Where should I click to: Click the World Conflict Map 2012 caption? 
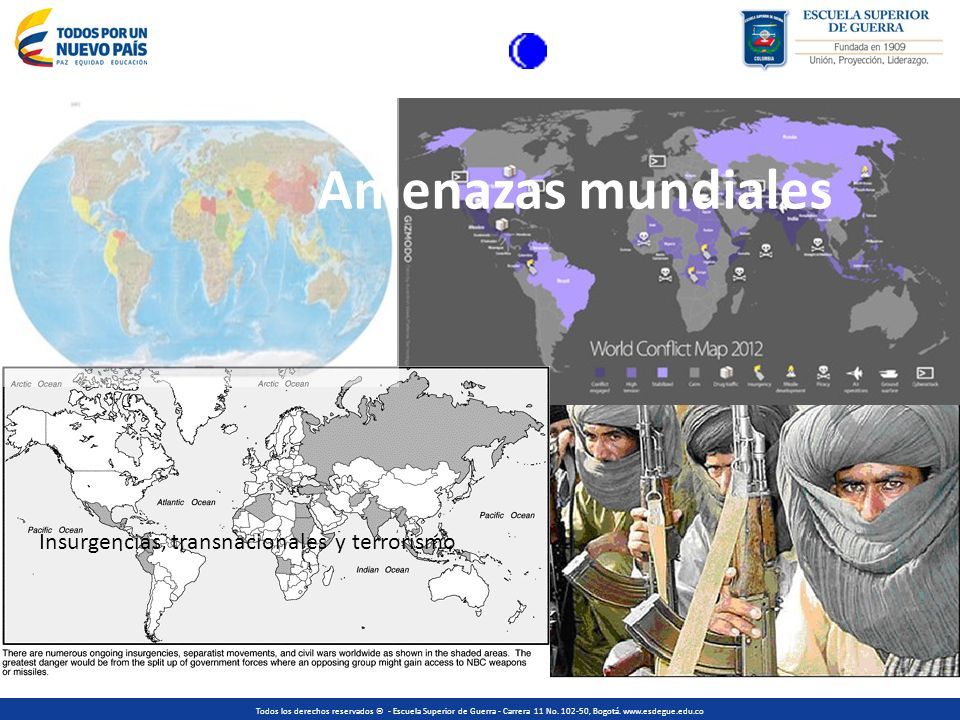click(676, 349)
